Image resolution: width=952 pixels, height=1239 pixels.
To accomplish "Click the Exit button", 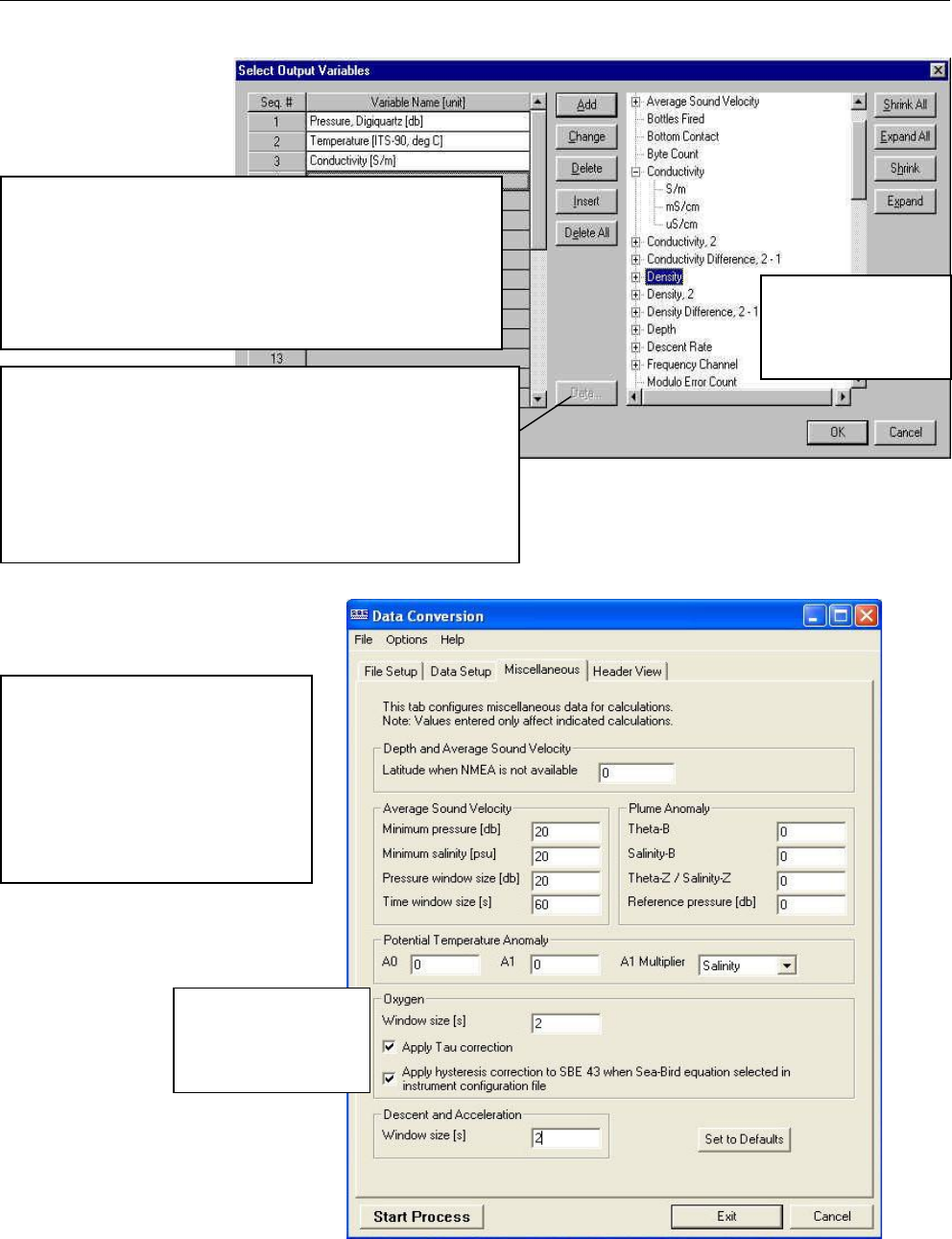I will pos(726,1217).
